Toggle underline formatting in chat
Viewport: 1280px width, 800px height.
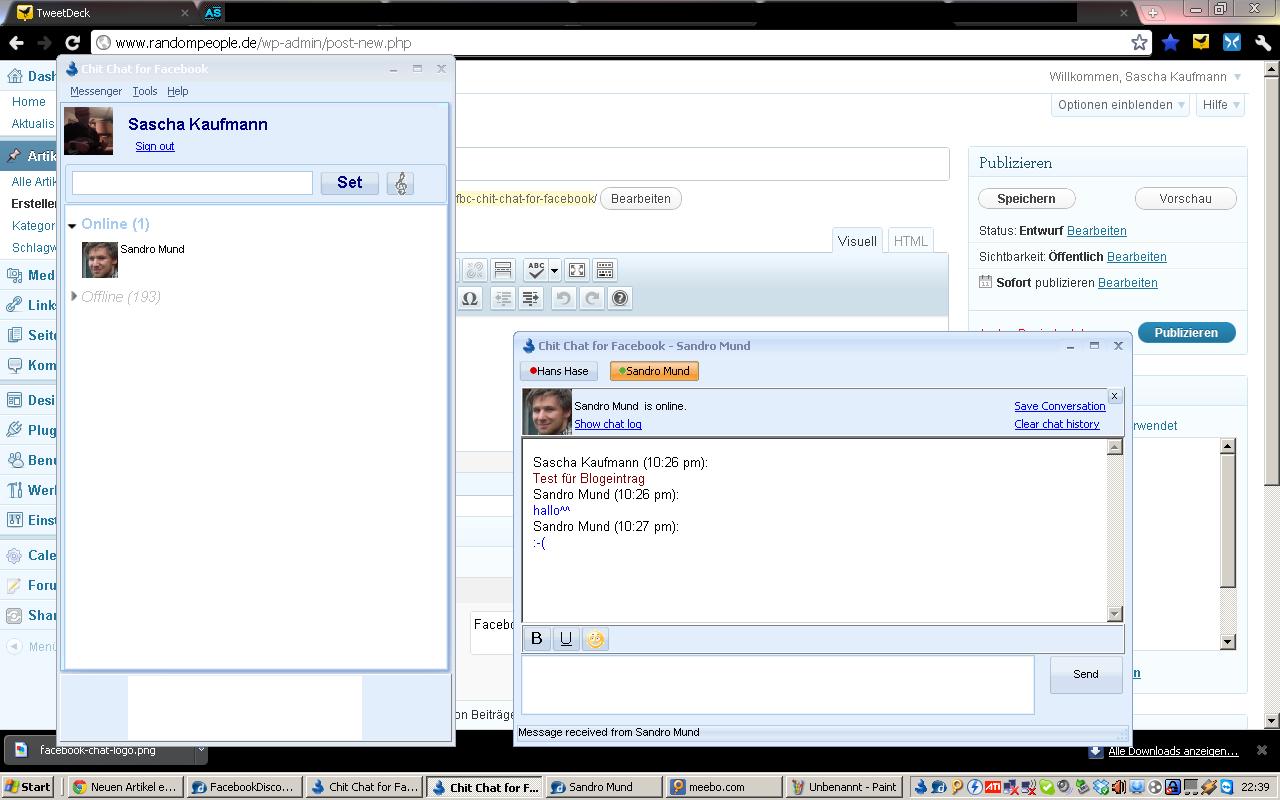[x=566, y=639]
